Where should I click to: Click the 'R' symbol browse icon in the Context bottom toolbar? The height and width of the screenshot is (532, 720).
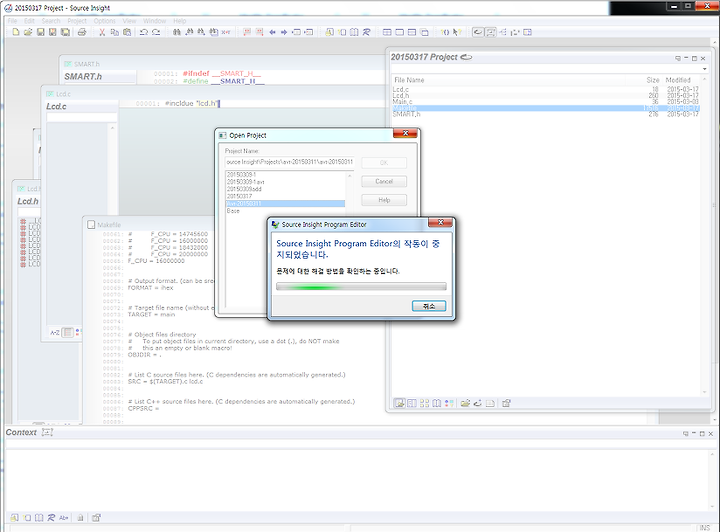(51, 518)
